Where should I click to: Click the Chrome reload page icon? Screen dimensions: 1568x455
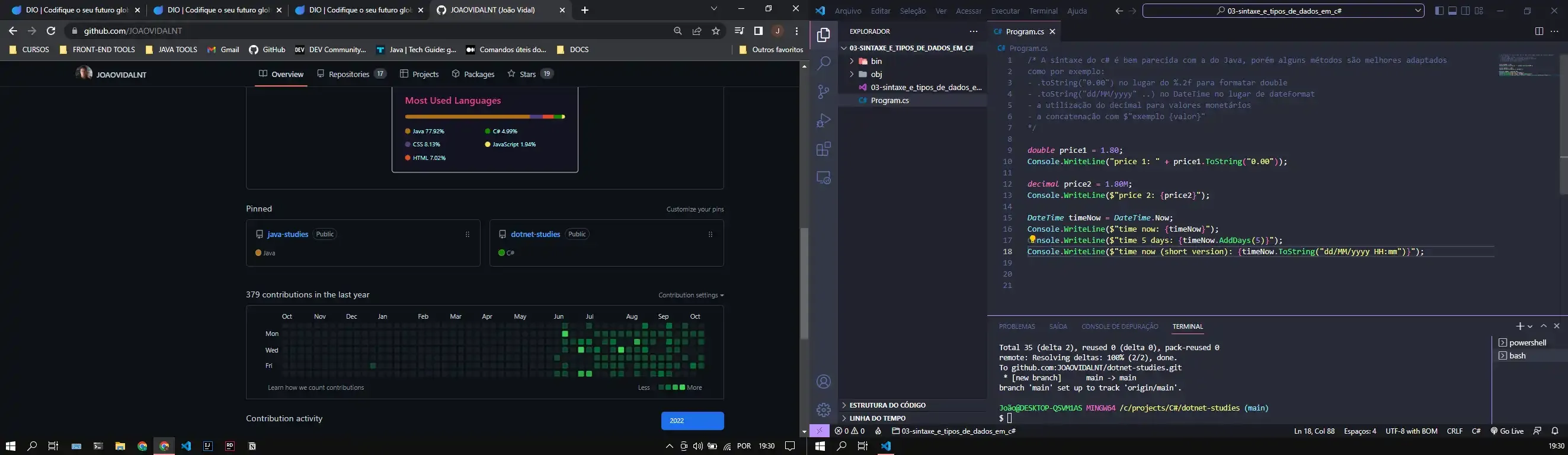51,31
